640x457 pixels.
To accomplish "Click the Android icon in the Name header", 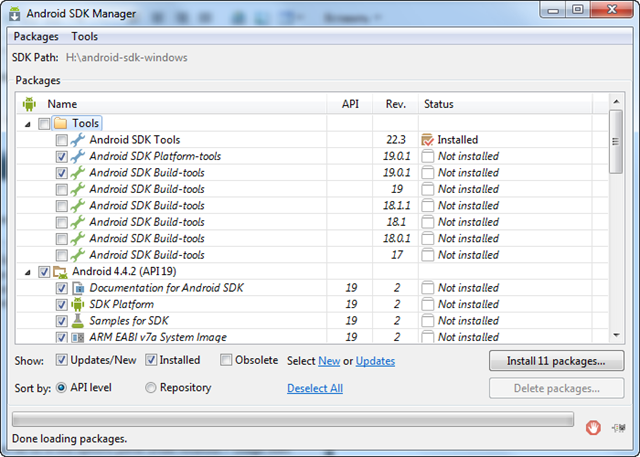I will click(29, 104).
